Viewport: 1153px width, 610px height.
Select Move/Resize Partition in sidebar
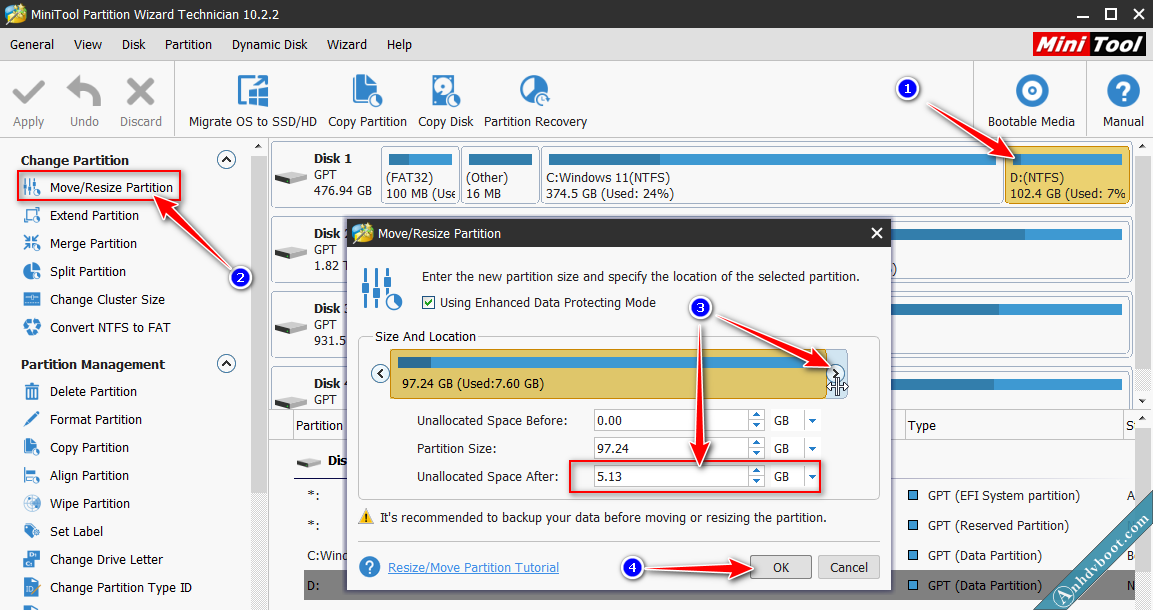[99, 187]
